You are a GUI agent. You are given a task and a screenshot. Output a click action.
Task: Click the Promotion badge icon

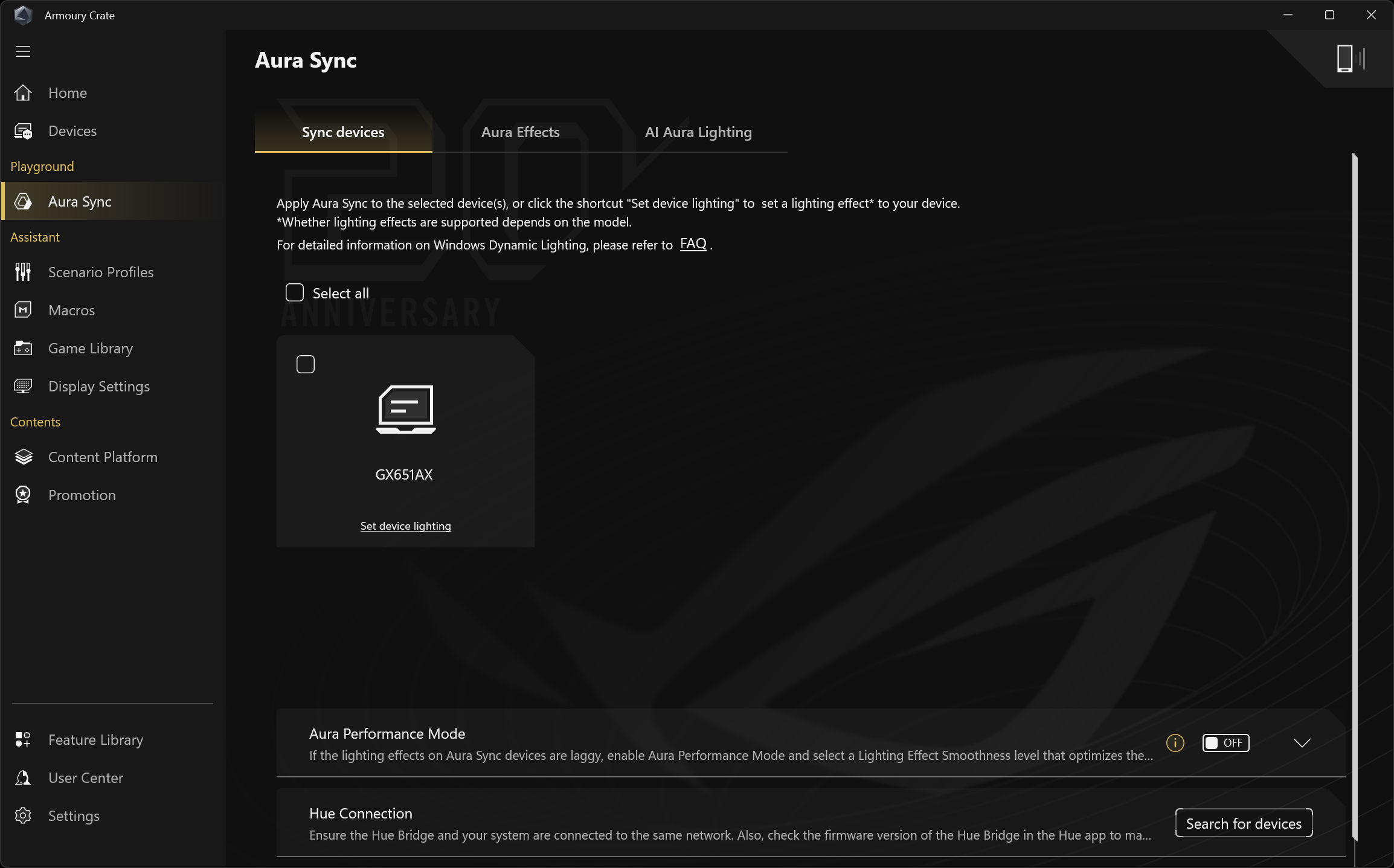pyautogui.click(x=23, y=495)
